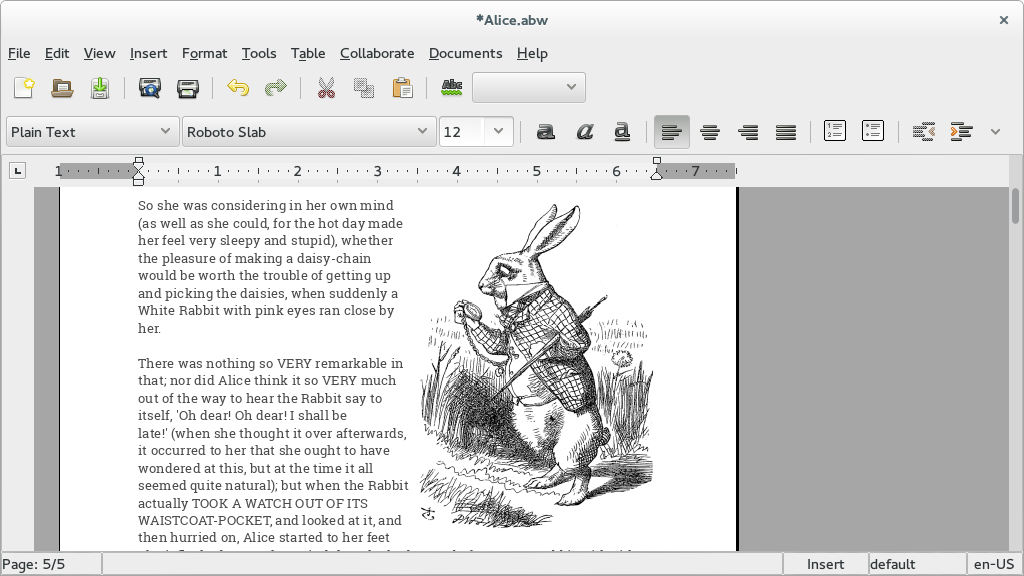Click the Open file folder icon
Image resolution: width=1024 pixels, height=576 pixels.
click(x=62, y=88)
